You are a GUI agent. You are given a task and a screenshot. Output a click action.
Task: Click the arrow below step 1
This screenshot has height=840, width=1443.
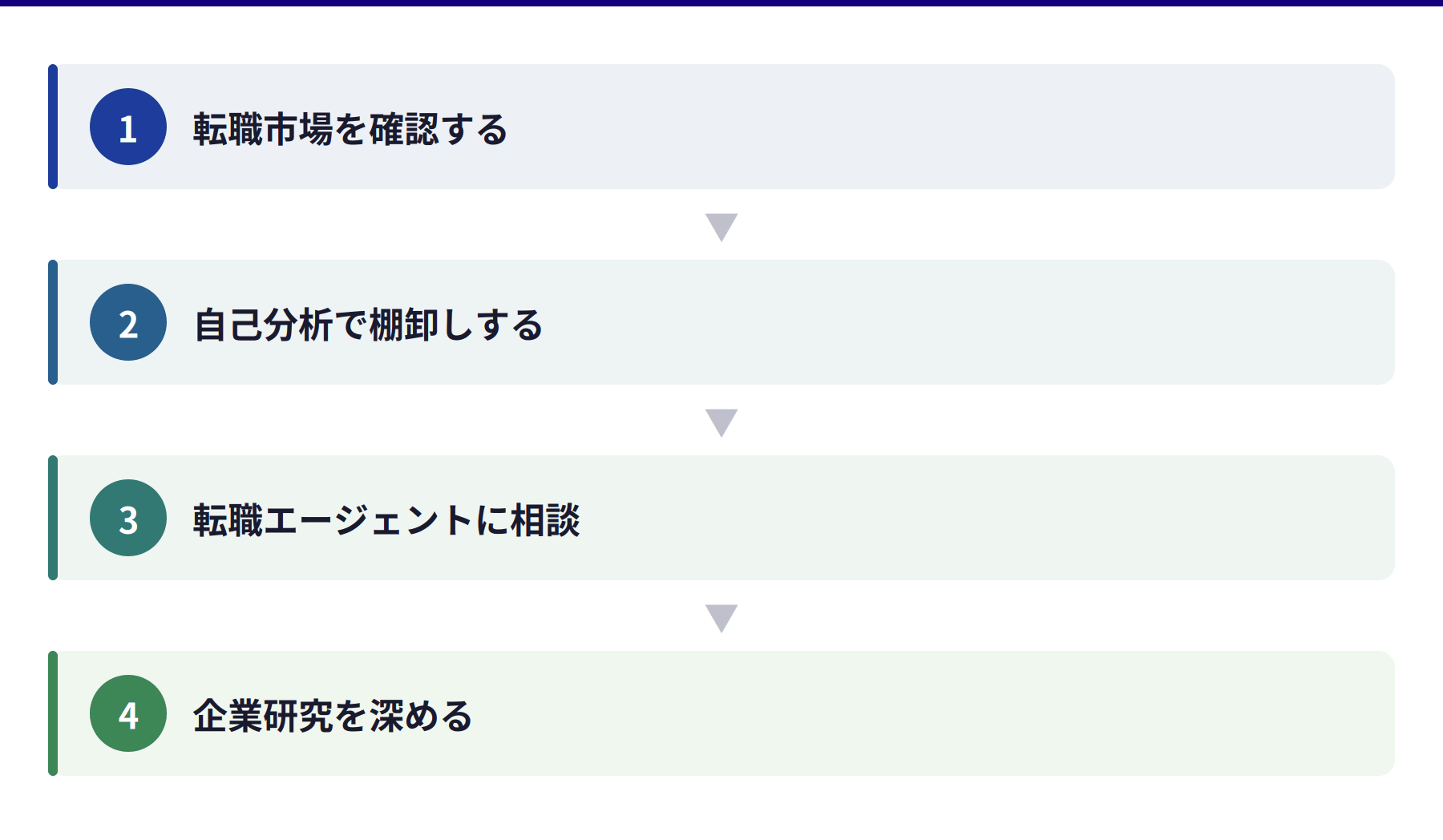pos(721,227)
